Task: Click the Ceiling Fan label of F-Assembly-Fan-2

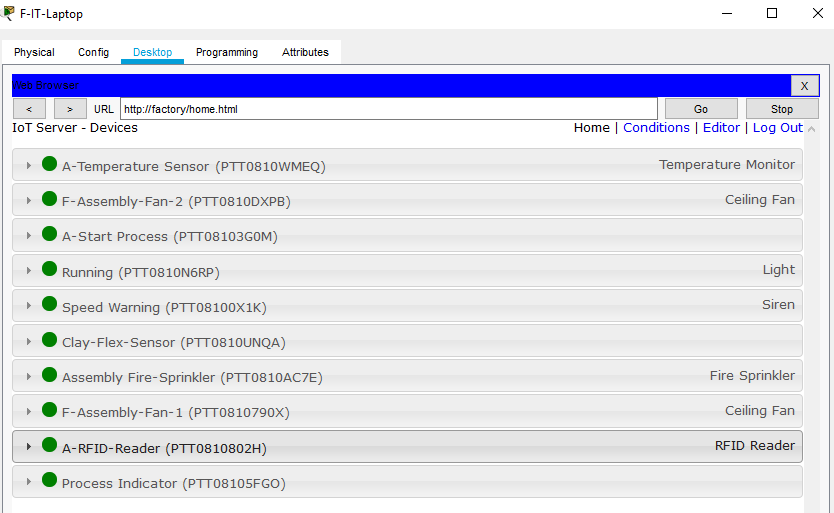Action: 760,200
